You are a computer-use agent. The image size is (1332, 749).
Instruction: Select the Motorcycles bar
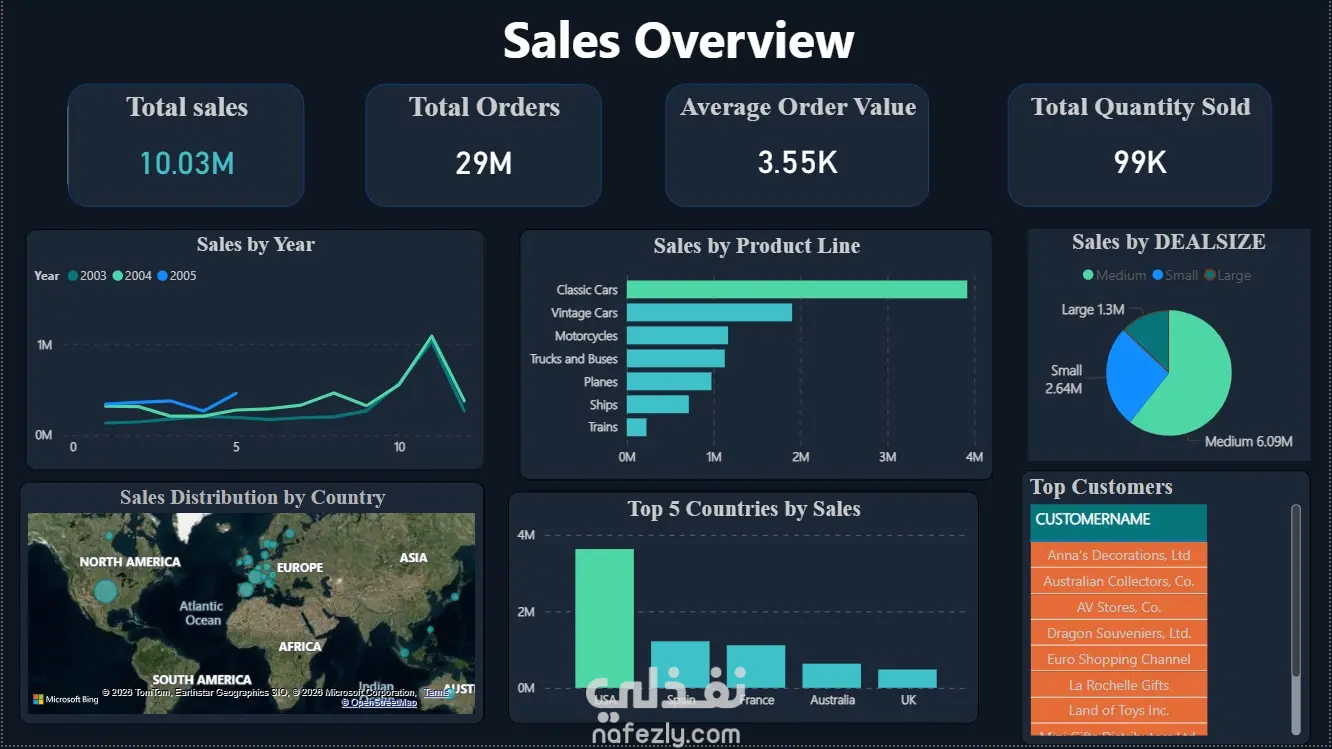click(x=677, y=335)
